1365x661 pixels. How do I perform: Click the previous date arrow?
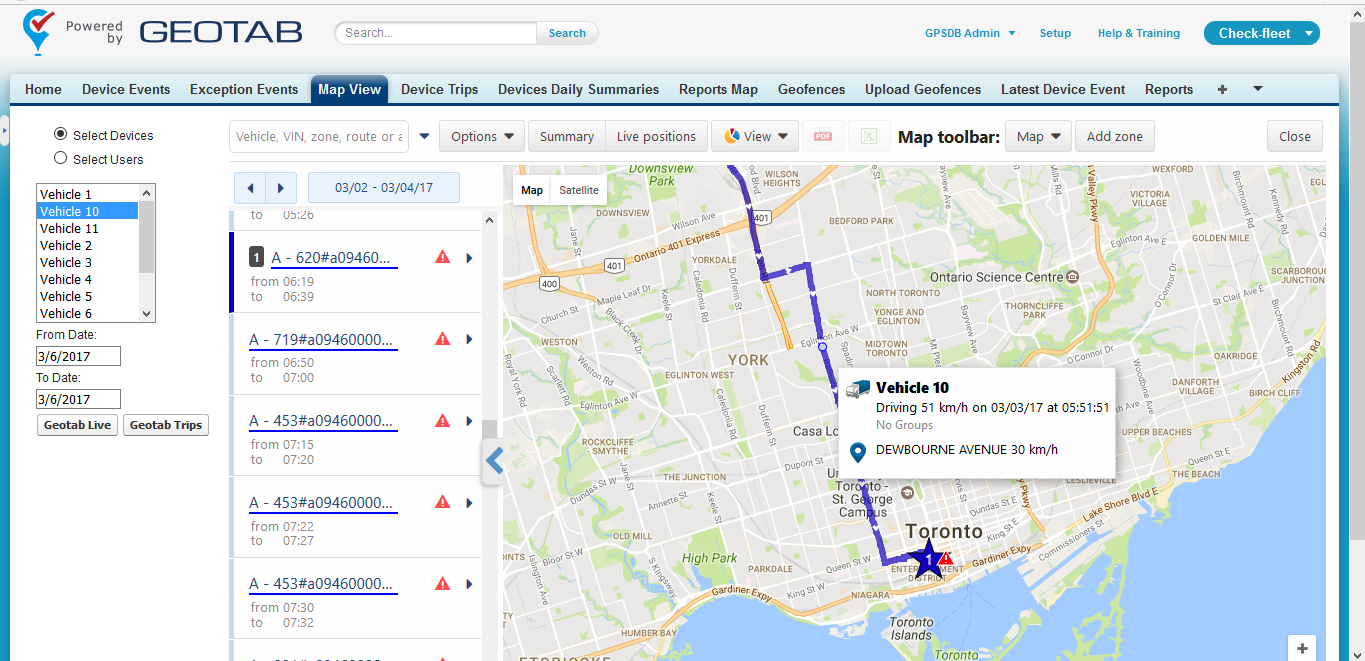click(250, 187)
